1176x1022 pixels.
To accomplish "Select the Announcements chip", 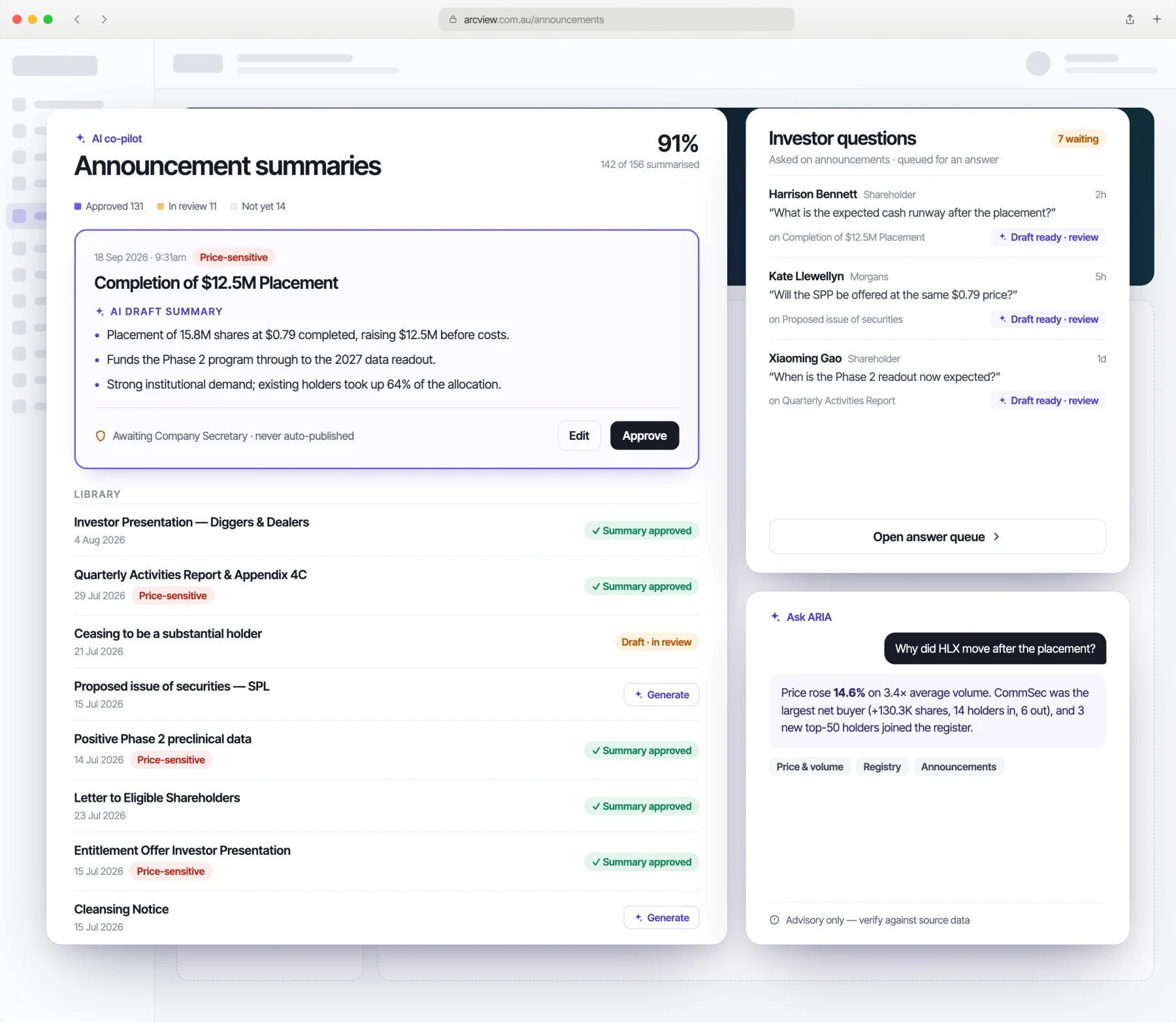I will (958, 766).
